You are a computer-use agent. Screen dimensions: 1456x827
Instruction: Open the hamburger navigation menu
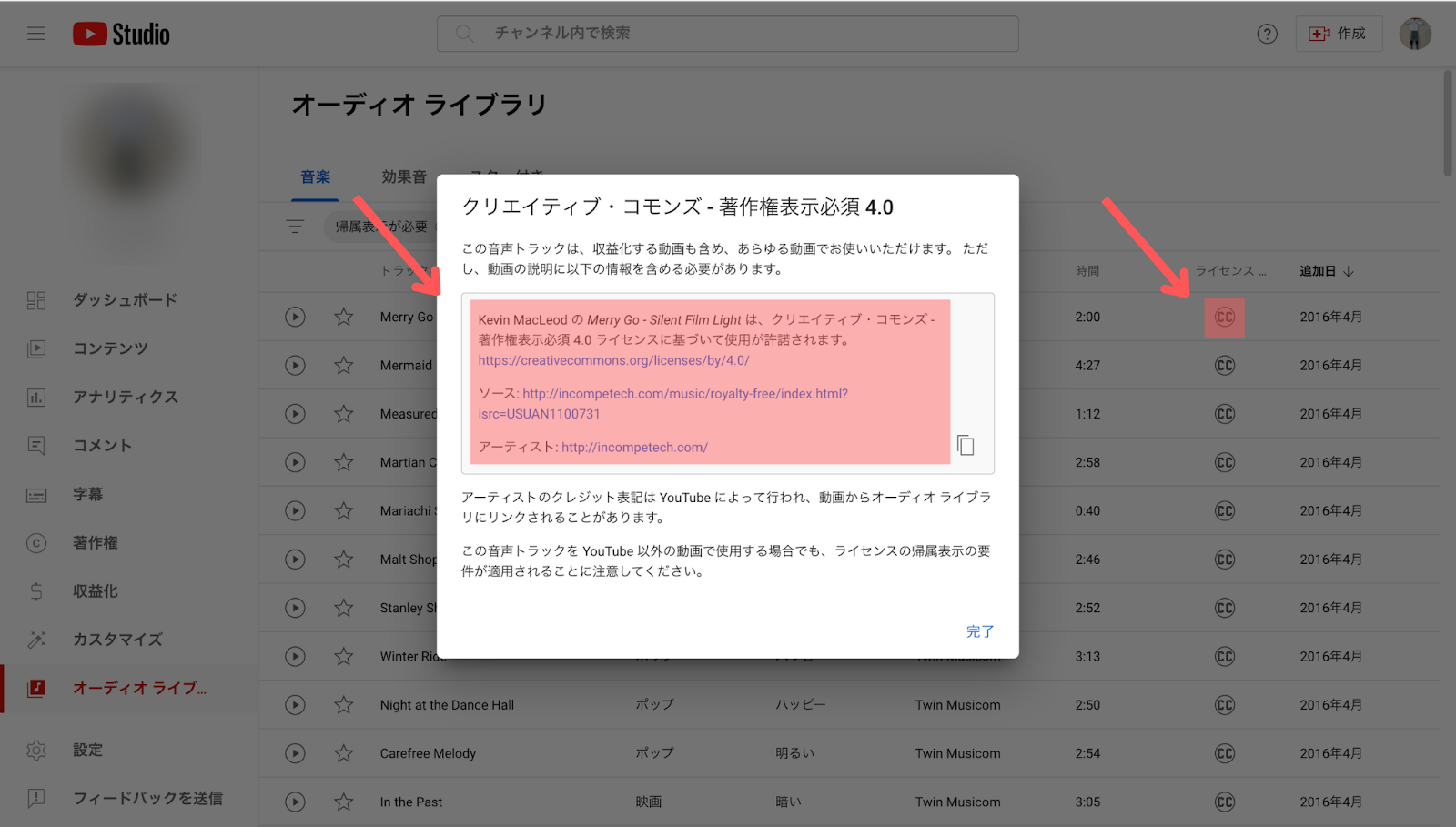(36, 34)
